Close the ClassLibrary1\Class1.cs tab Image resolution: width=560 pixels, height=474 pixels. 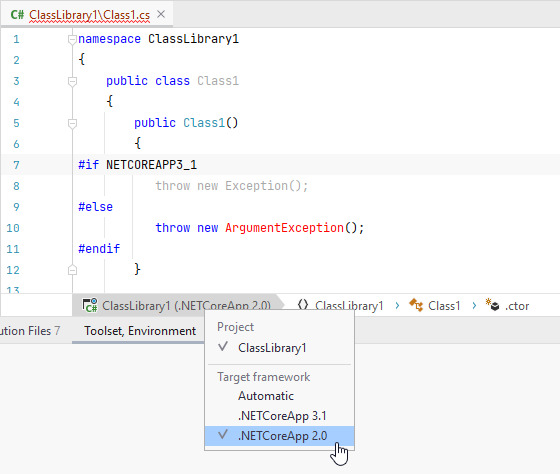(161, 14)
